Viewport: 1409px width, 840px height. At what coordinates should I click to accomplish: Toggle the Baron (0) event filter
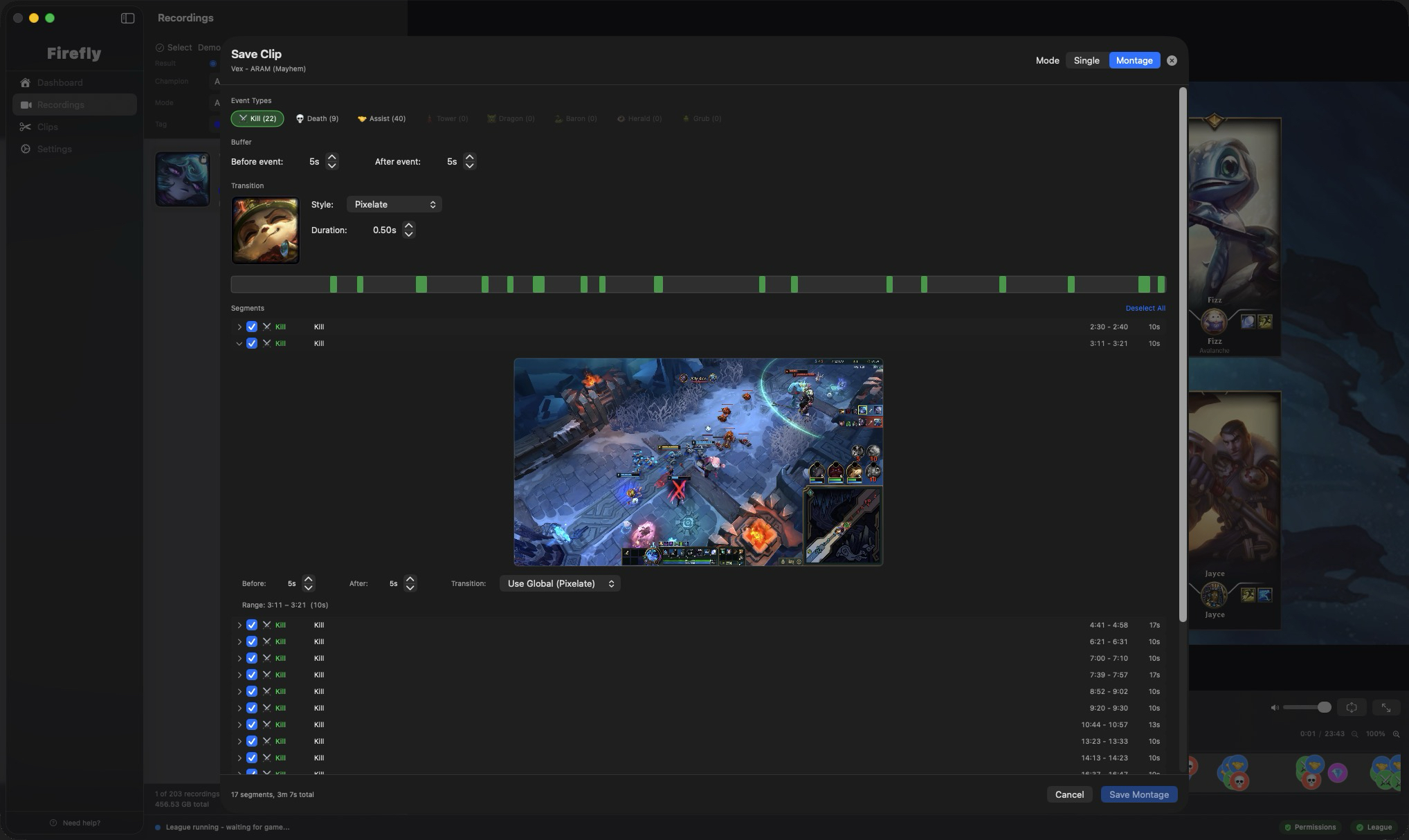576,118
